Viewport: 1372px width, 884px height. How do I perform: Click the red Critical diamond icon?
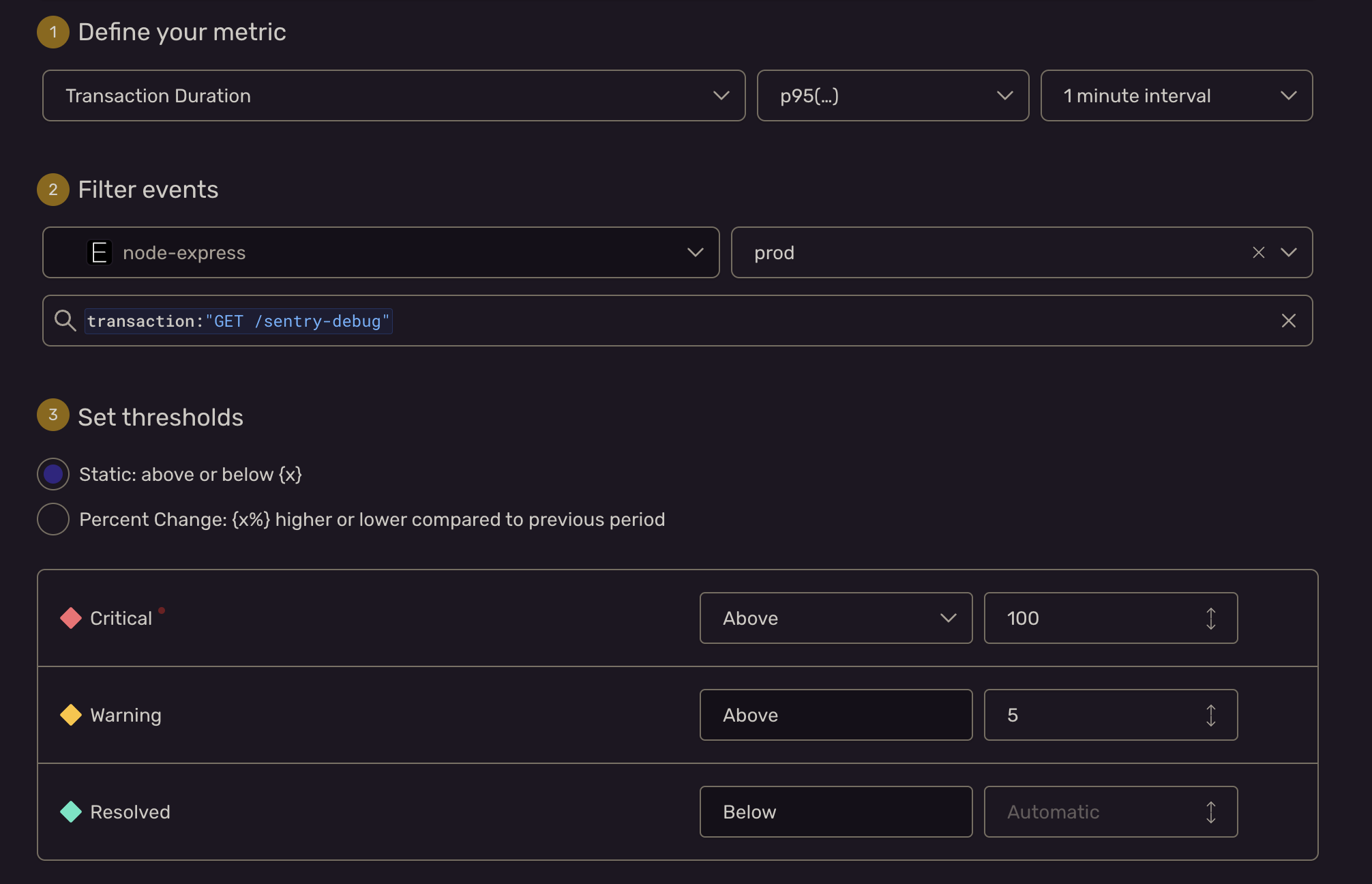coord(70,617)
